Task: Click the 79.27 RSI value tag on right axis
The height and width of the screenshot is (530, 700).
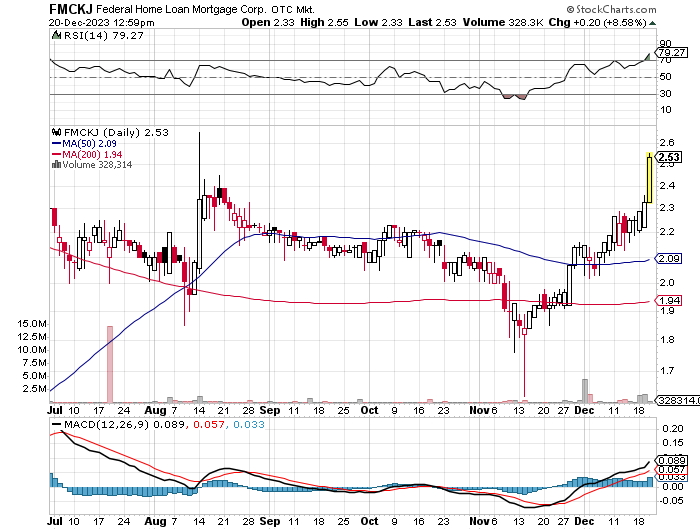Action: [671, 53]
